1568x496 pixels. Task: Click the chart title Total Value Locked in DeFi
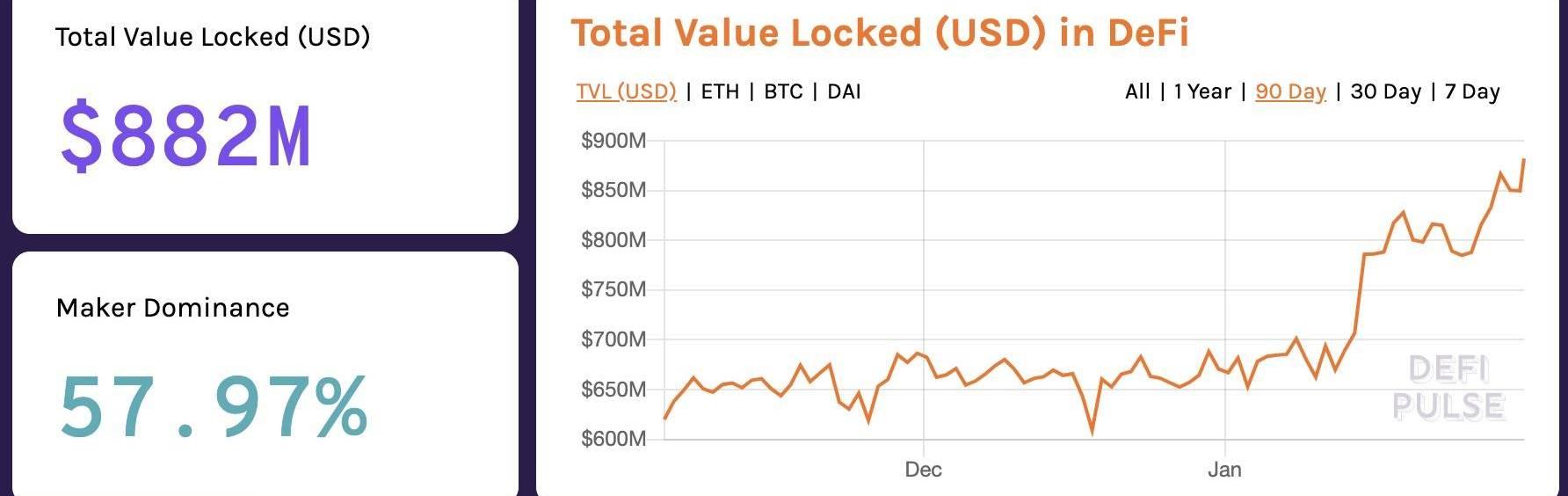click(880, 33)
